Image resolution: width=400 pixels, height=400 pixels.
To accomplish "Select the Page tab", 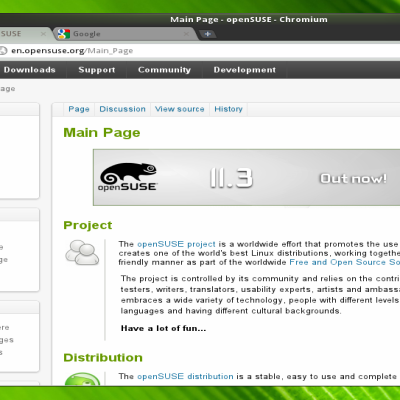I will [x=79, y=109].
